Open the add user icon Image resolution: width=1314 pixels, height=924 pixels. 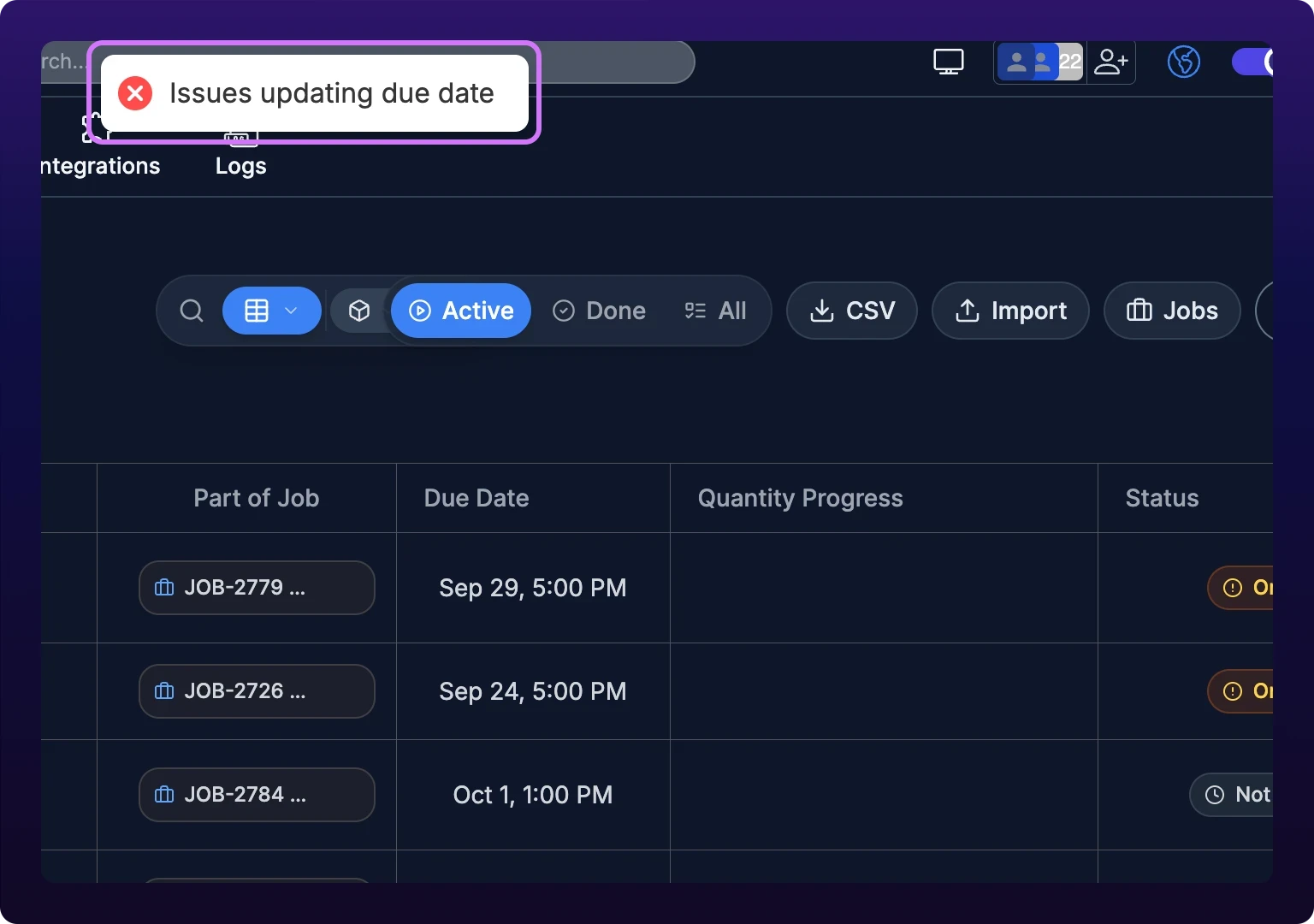click(1111, 62)
